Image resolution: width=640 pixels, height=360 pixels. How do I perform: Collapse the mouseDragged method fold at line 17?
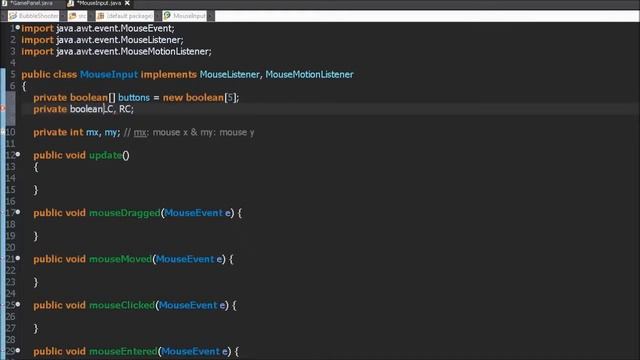(18, 212)
